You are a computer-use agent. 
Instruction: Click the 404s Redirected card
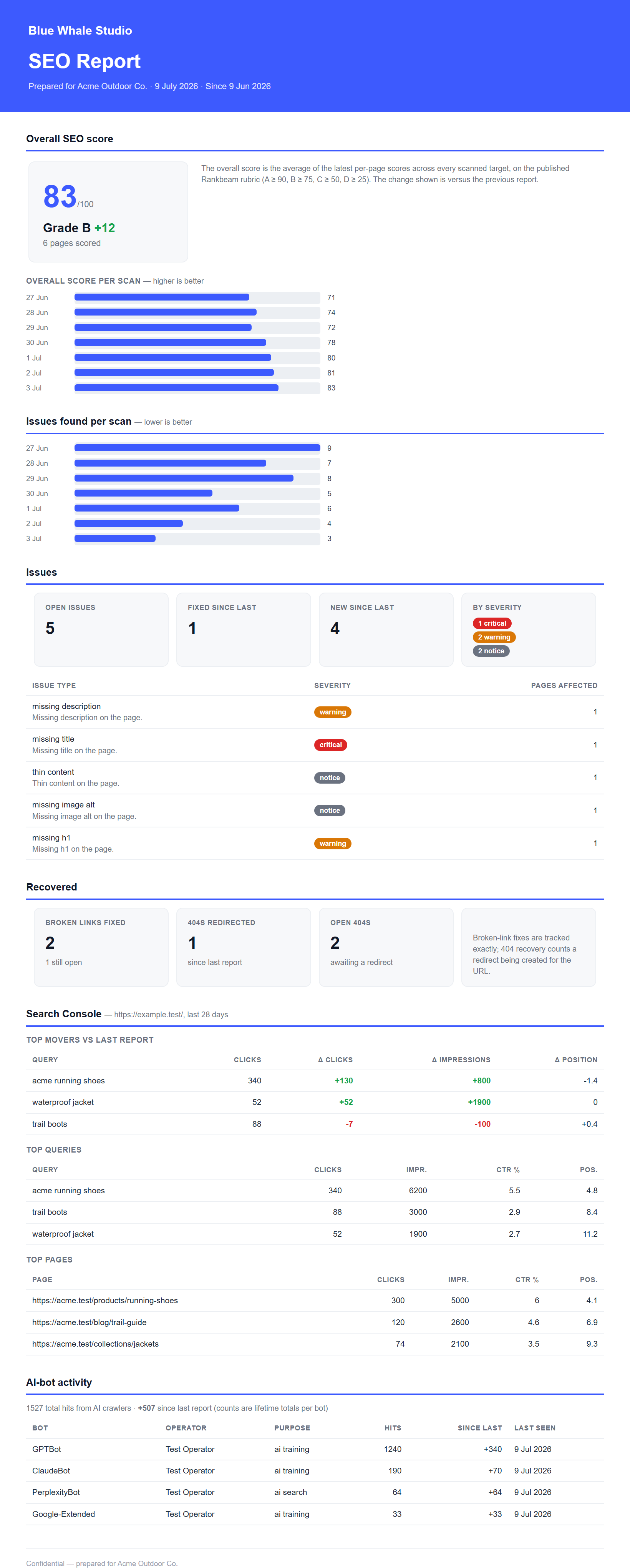coord(244,947)
